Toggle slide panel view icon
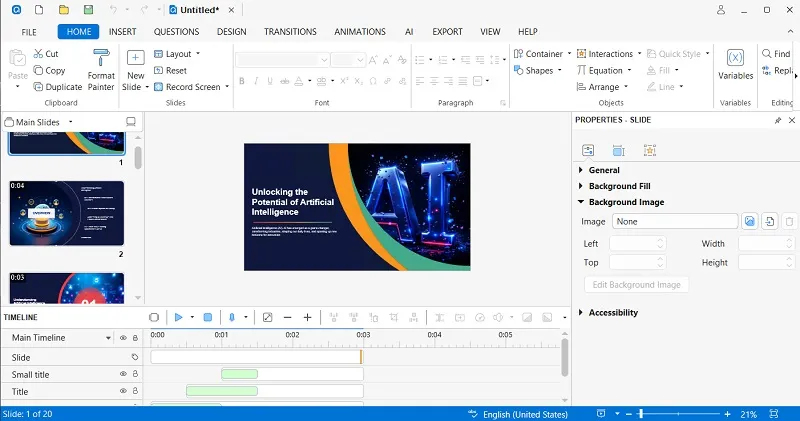800x421 pixels. tap(131, 122)
